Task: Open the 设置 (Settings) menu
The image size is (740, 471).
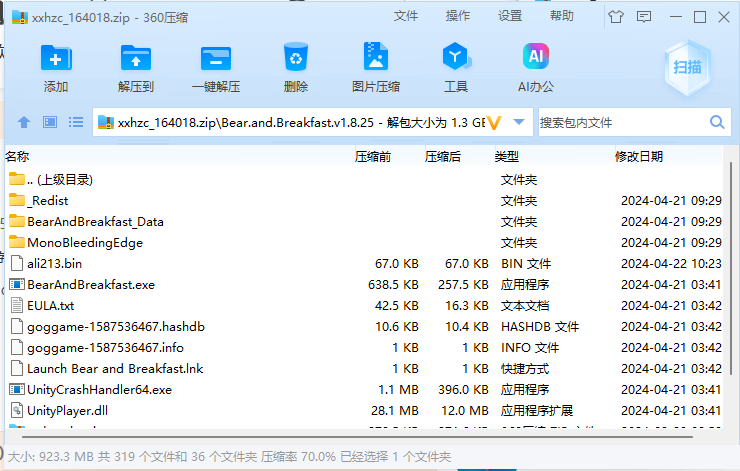Action: [510, 16]
